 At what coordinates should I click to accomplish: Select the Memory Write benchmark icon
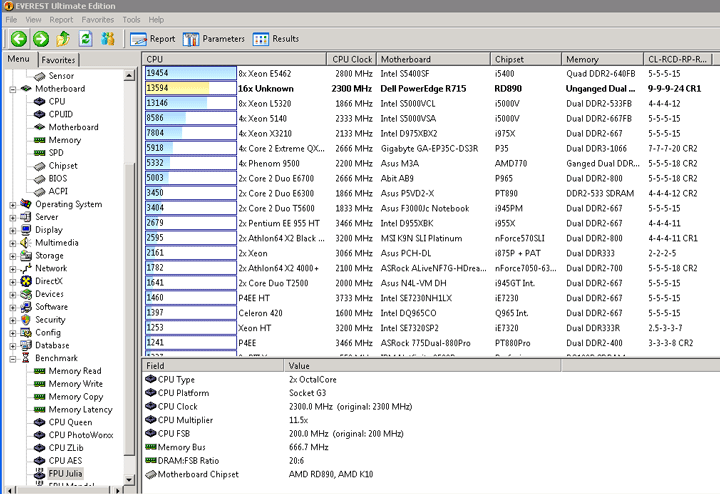pyautogui.click(x=40, y=384)
